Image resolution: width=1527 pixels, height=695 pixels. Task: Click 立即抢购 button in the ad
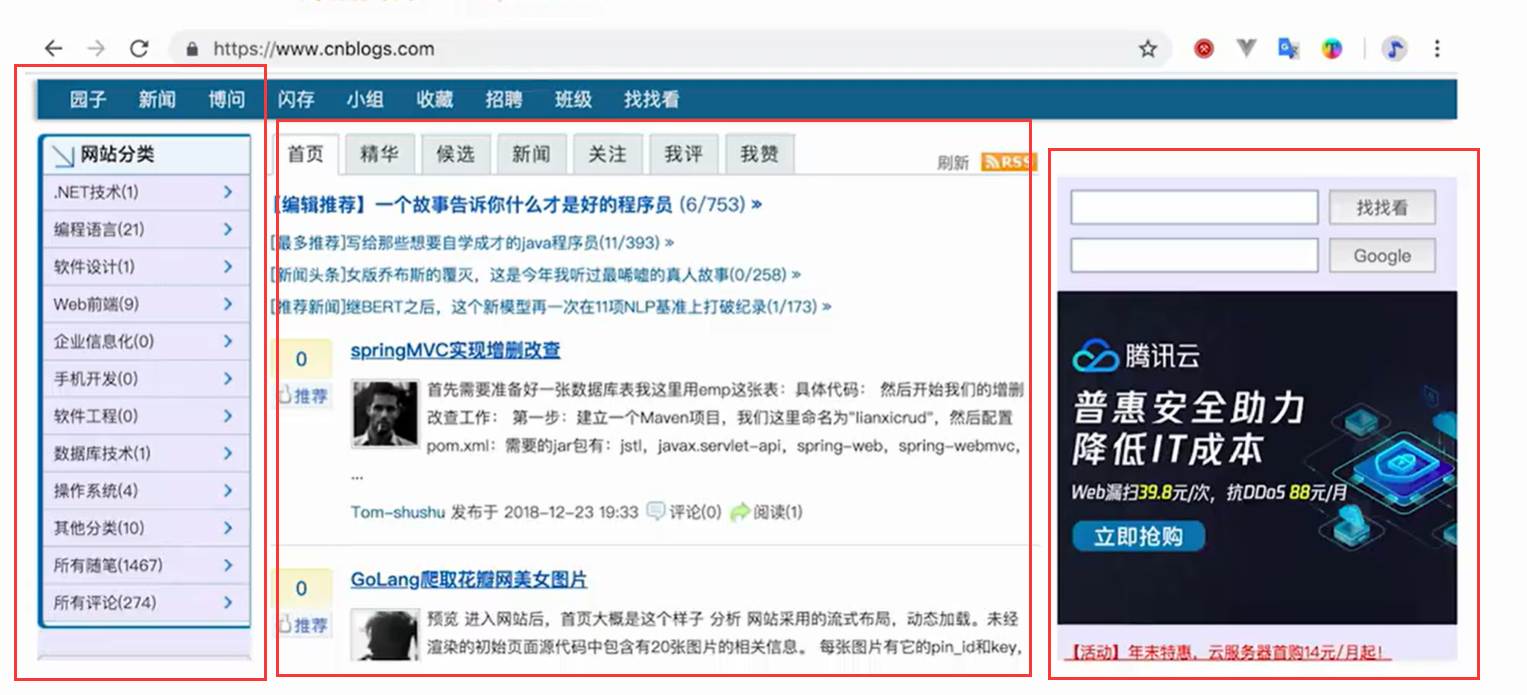pos(1138,537)
